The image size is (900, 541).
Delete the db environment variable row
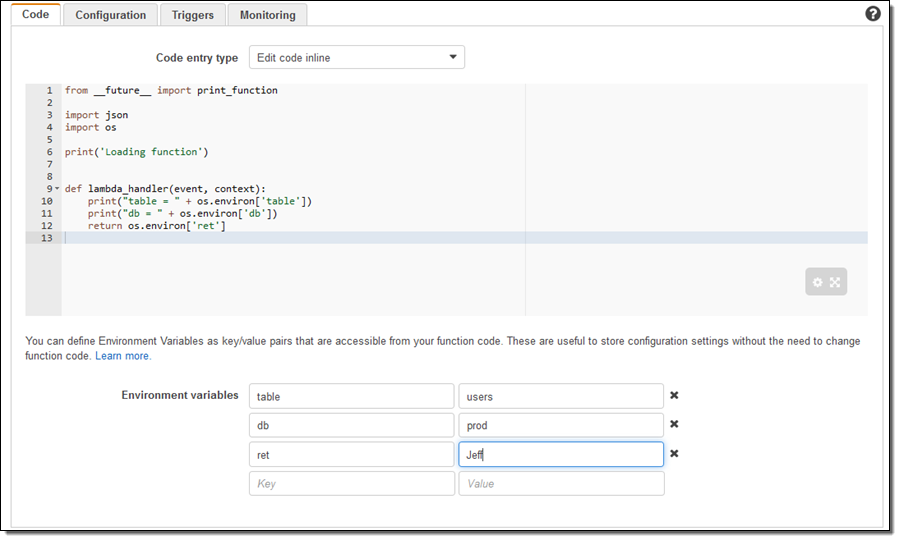[674, 425]
